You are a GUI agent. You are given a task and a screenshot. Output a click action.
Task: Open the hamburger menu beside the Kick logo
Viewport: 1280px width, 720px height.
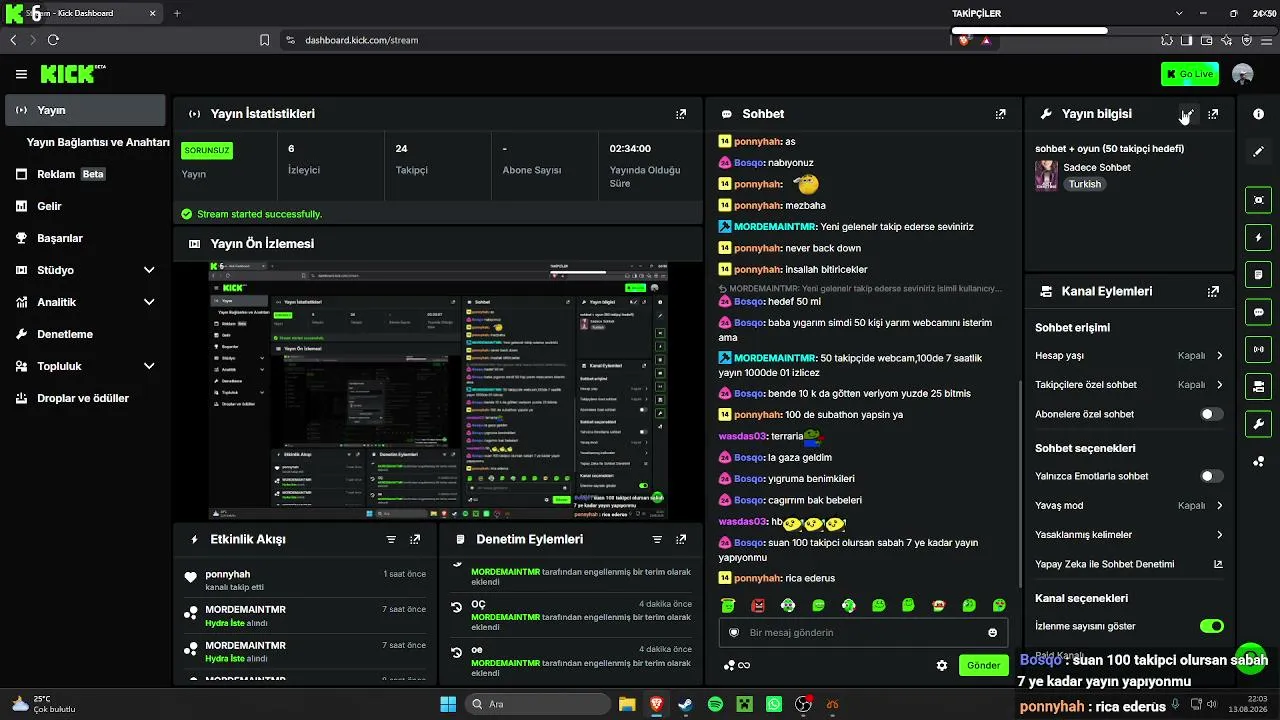(x=21, y=74)
